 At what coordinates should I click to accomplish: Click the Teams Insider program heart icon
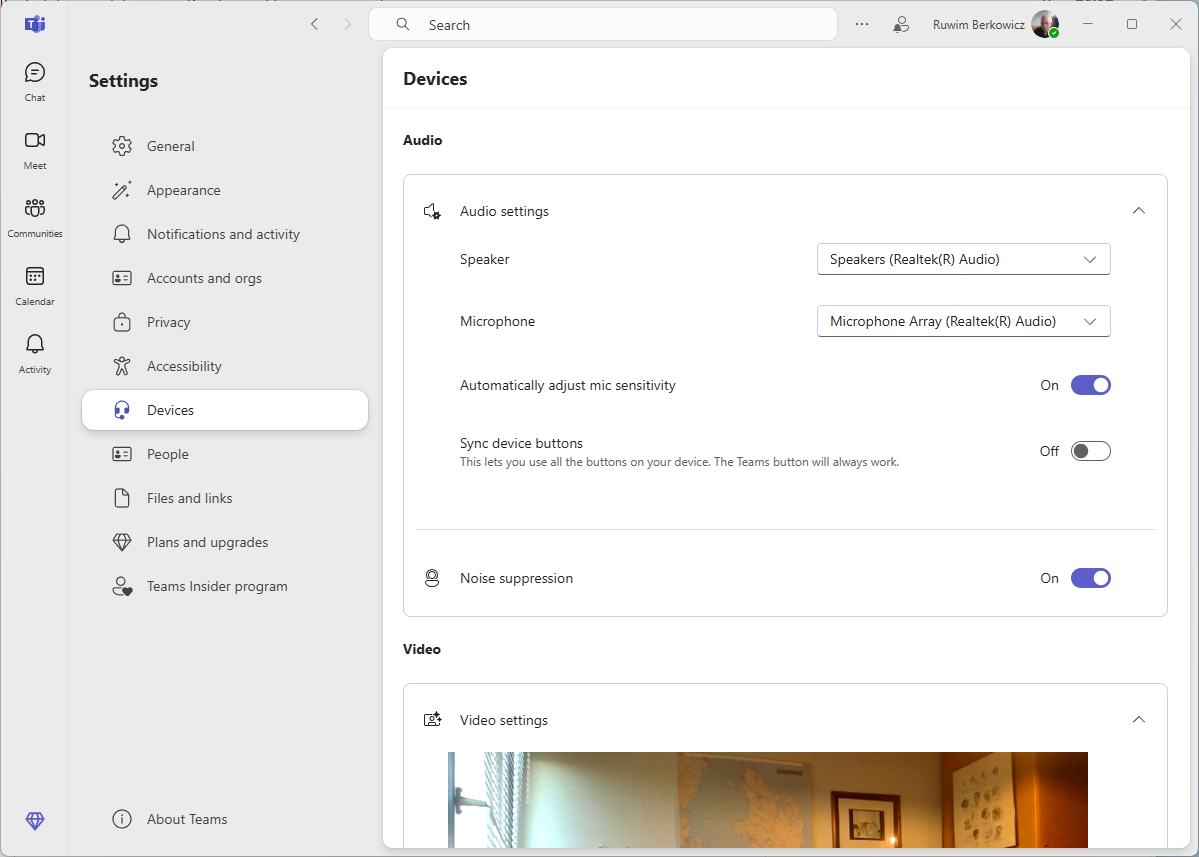(x=122, y=586)
